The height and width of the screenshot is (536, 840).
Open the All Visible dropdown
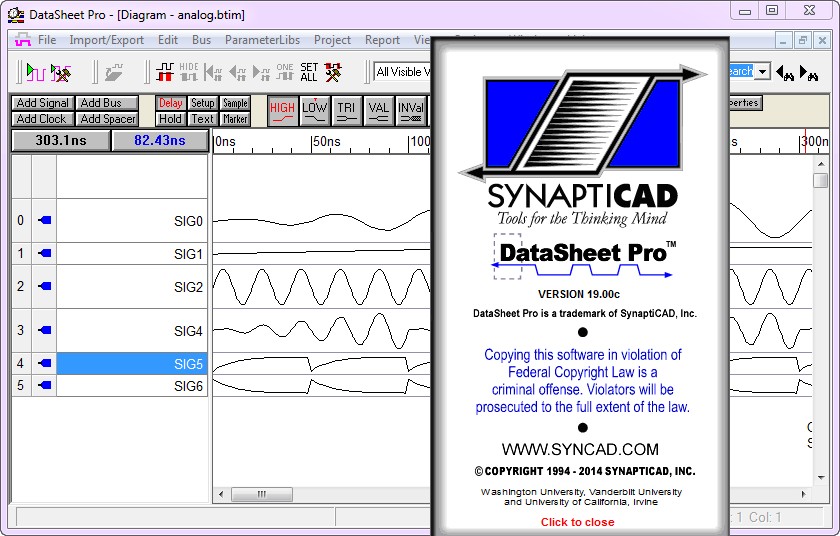click(402, 72)
